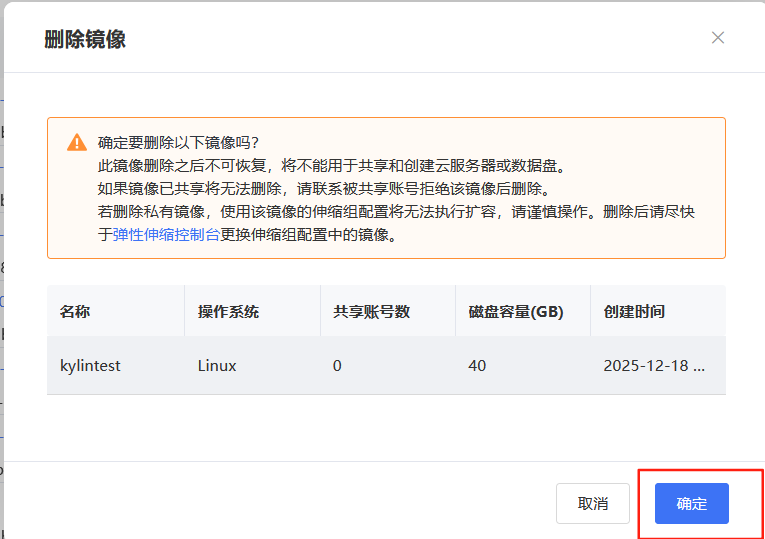Screen dimensions: 765x539
Task: Select the Linux operating system cell
Action: [x=217, y=366]
